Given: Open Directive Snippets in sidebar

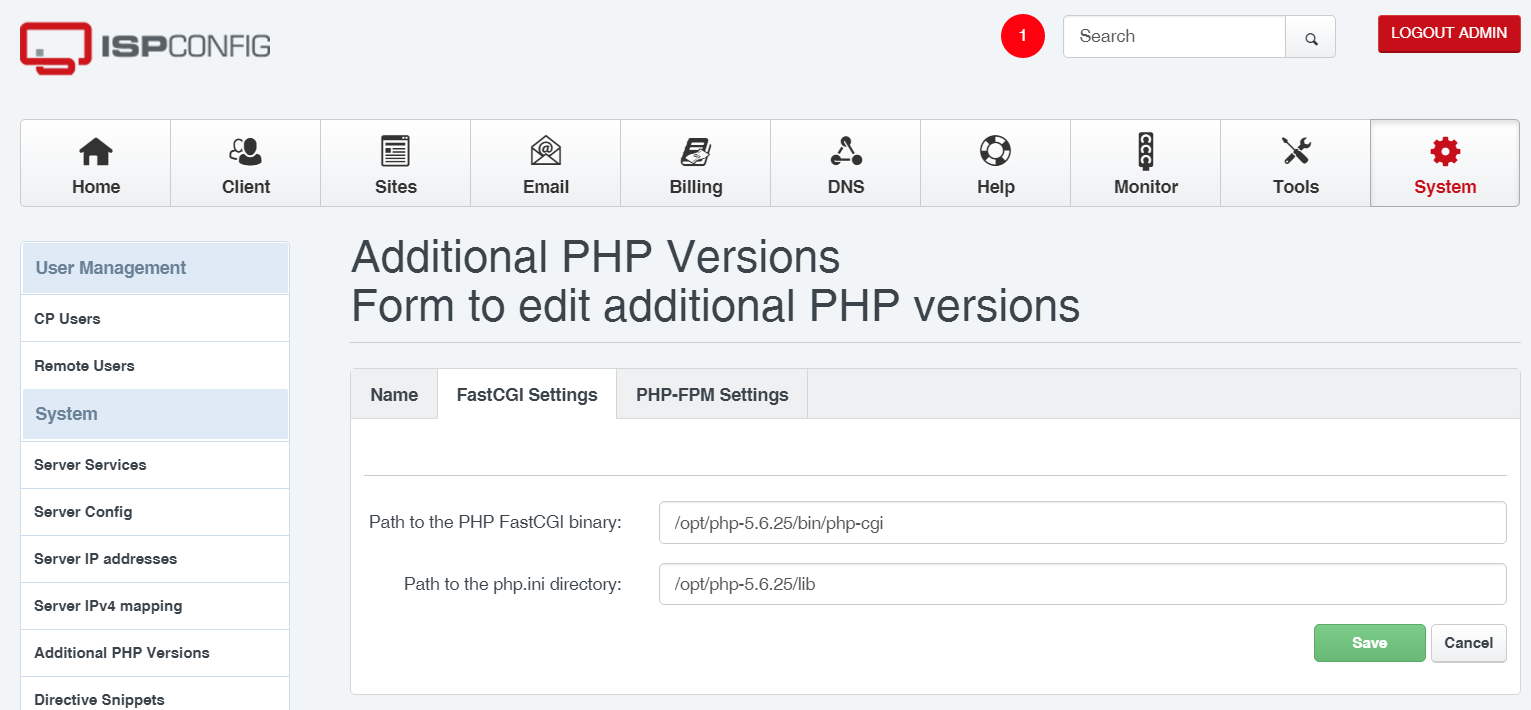Looking at the screenshot, I should (x=155, y=696).
